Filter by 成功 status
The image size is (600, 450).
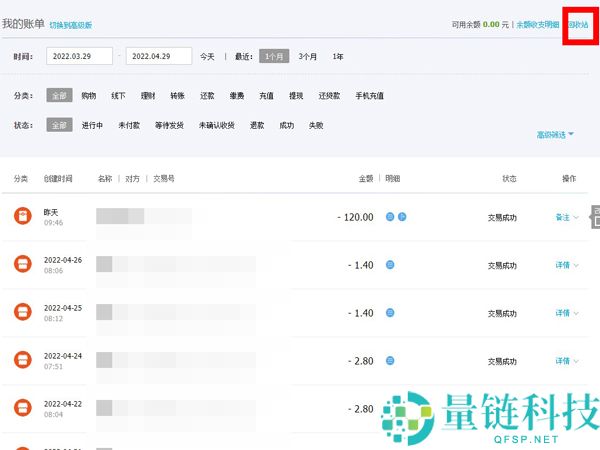pos(287,126)
